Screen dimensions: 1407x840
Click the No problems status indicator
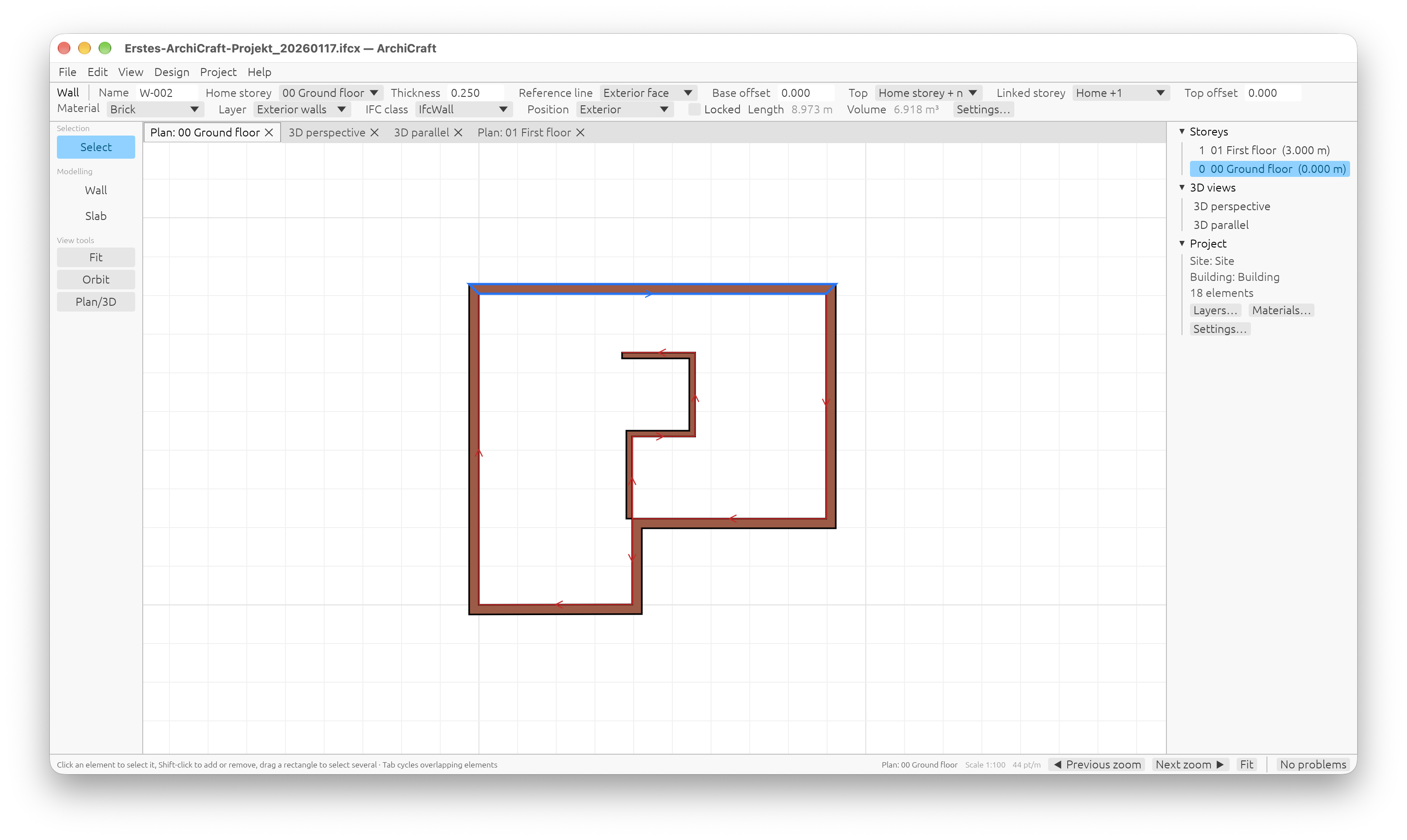1313,764
